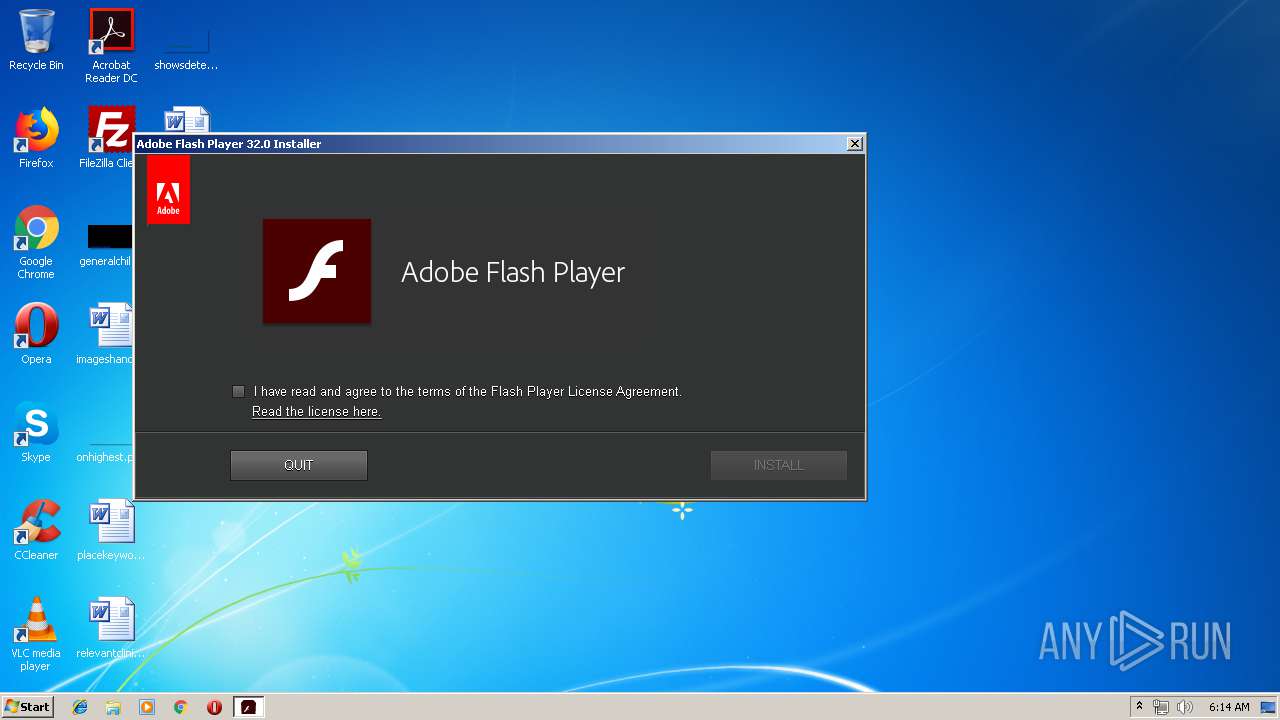Check the Flash Player License Agreement checkbox

[238, 392]
